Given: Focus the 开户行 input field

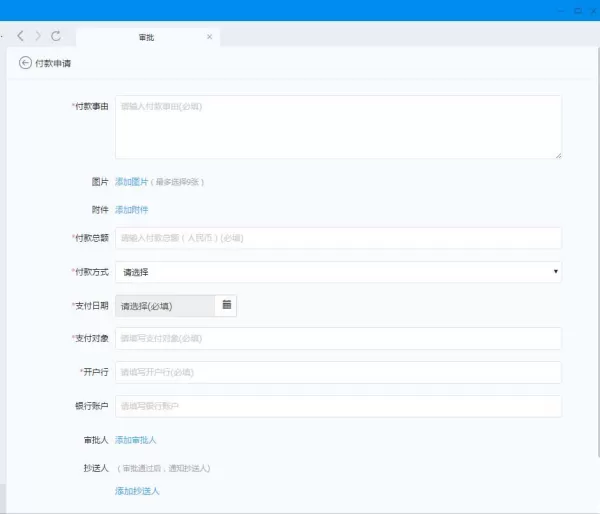Looking at the screenshot, I should tap(338, 372).
